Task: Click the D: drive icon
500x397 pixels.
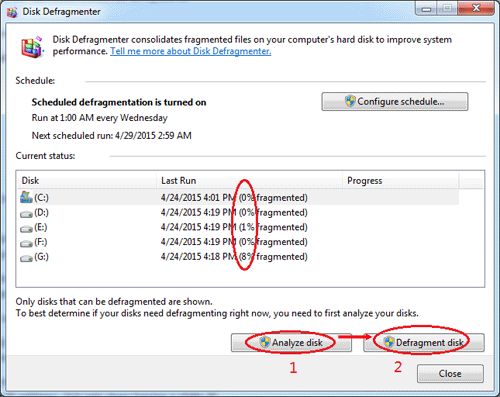Action: [26, 214]
